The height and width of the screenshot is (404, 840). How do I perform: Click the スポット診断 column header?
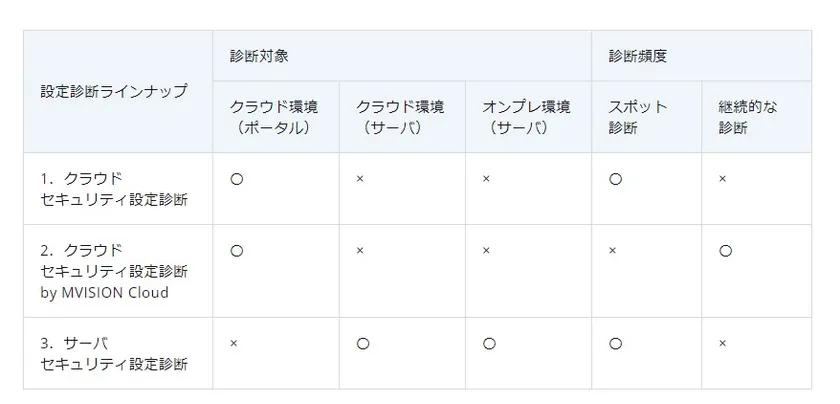(637, 117)
